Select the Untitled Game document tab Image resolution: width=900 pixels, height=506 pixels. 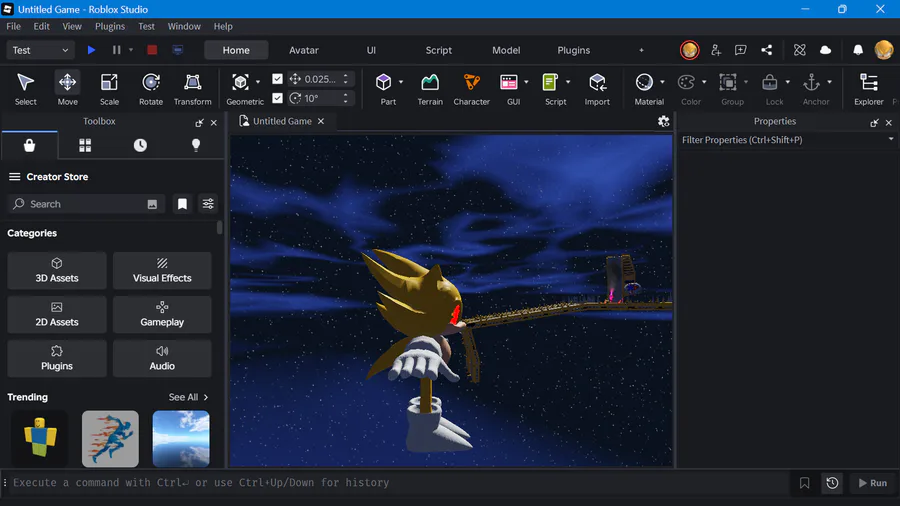pos(282,121)
